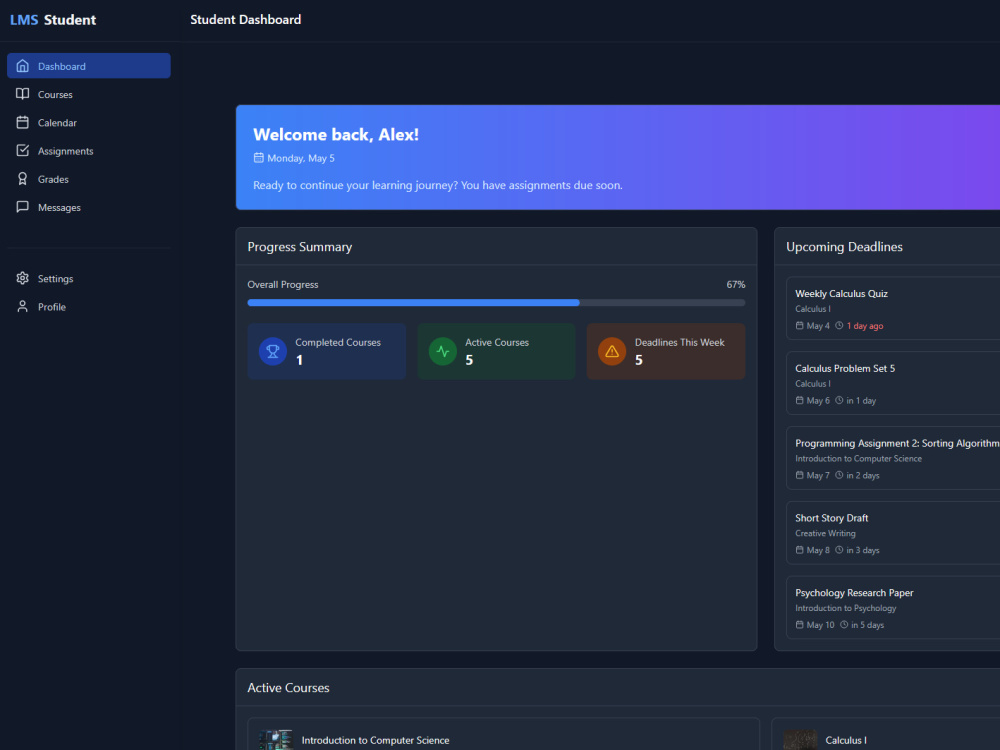
Task: Click the Profile person icon
Action: coord(22,306)
